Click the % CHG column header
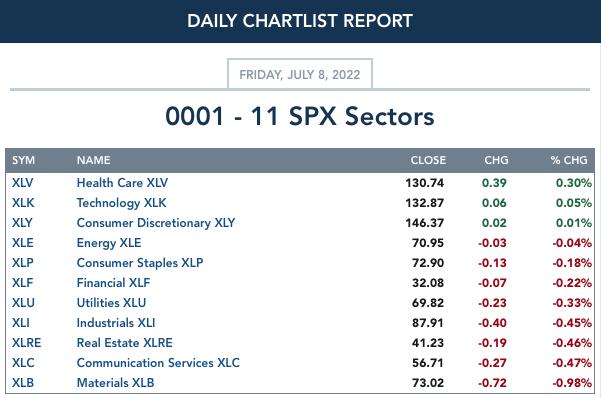Viewport: 601px width, 398px height. coord(569,160)
